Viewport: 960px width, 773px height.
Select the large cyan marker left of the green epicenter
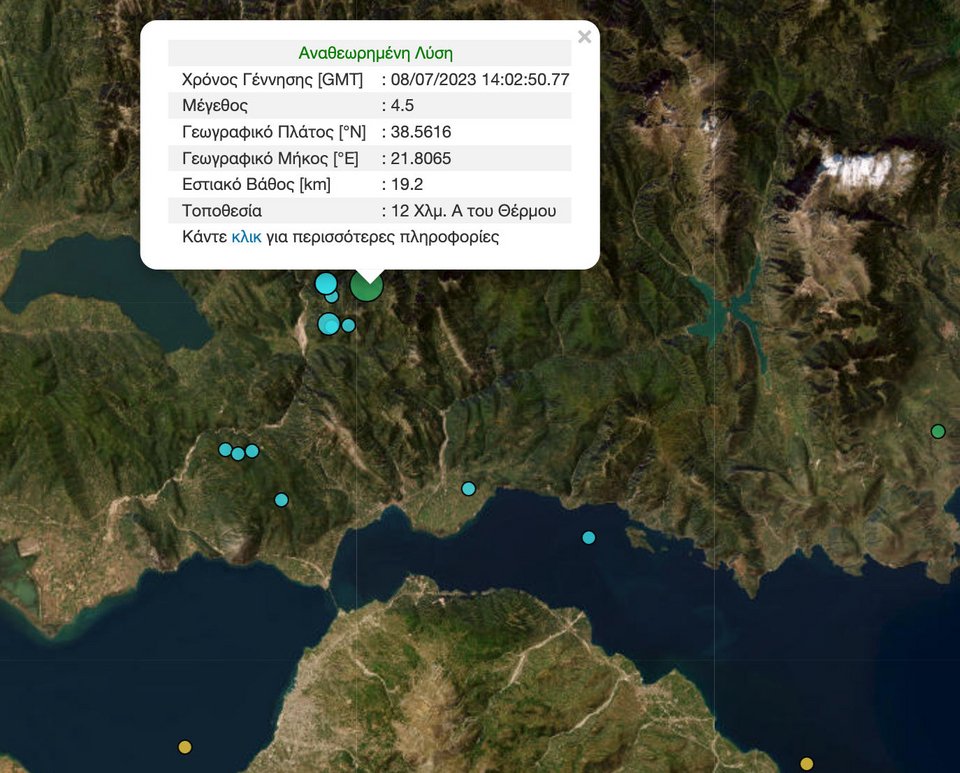326,283
